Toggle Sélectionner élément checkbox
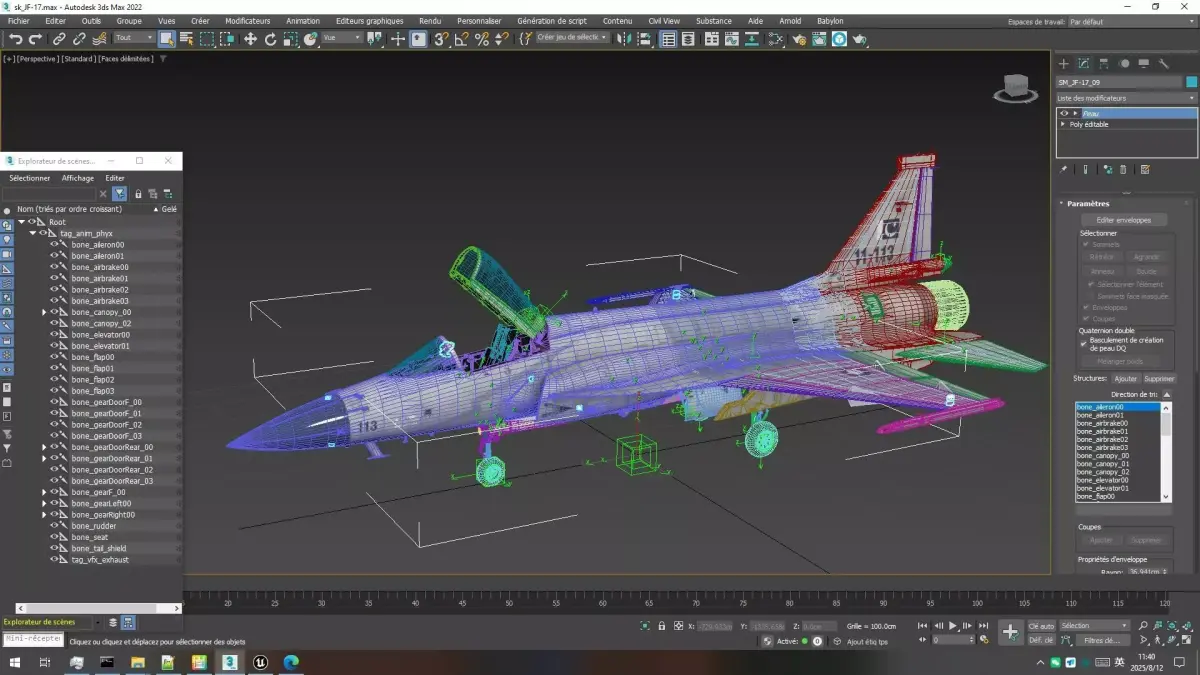Image resolution: width=1200 pixels, height=675 pixels. 1090,284
